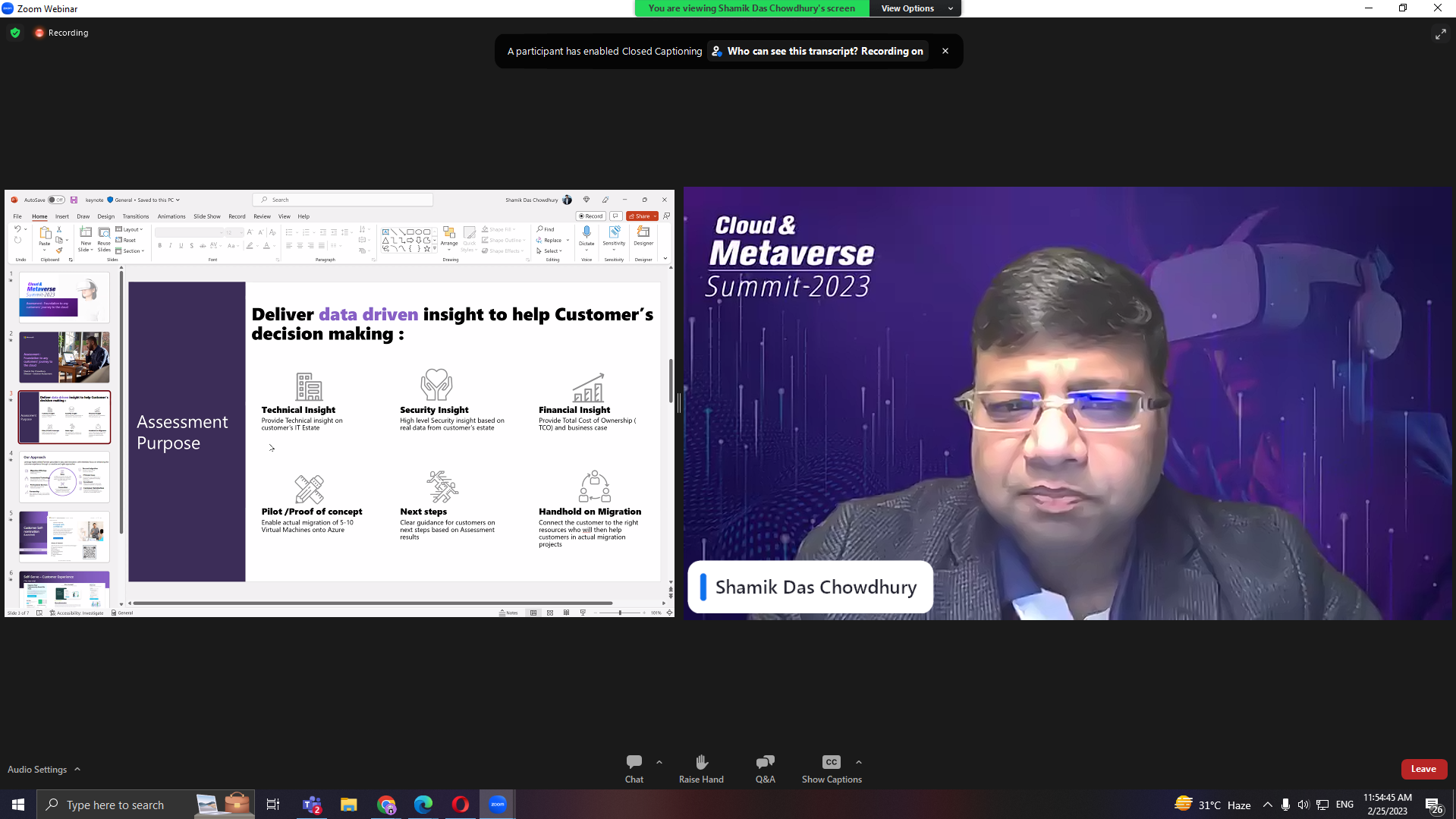Toggle the AutoSave switch in PowerPoint

tap(56, 200)
